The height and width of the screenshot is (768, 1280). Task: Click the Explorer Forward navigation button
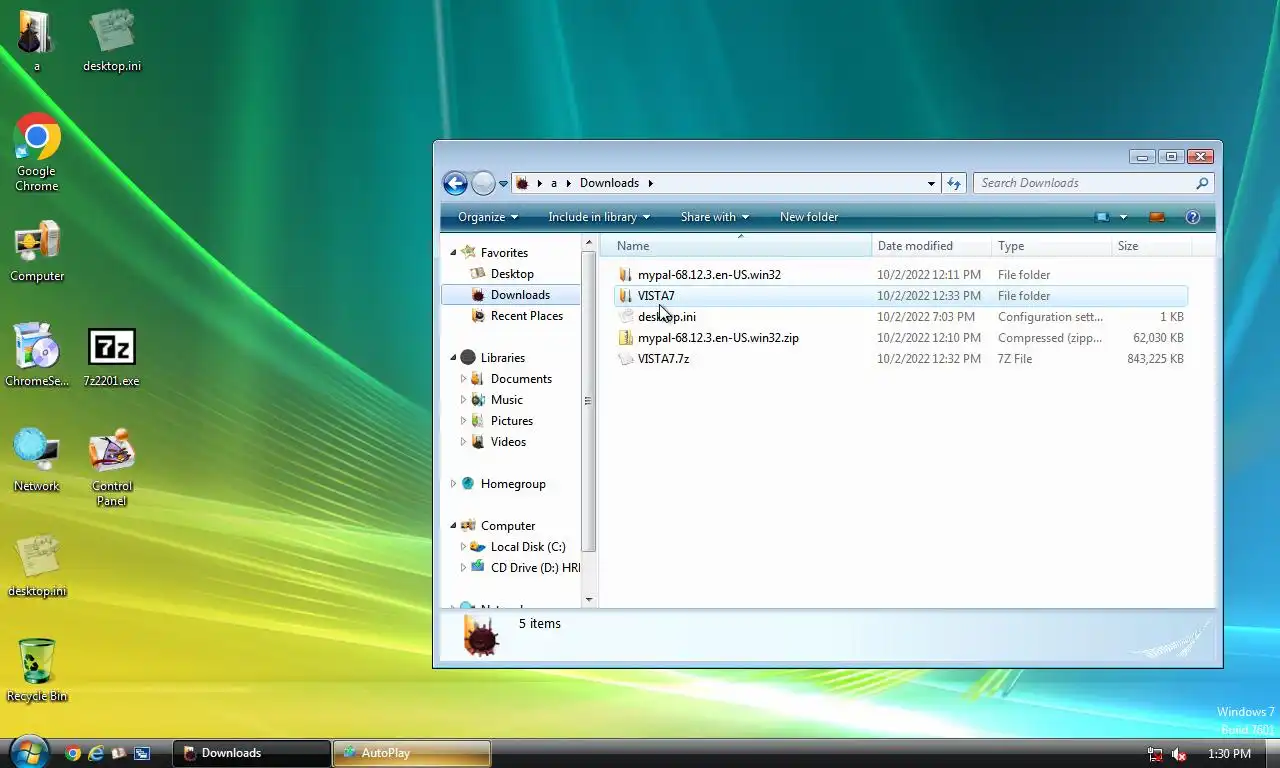point(483,183)
